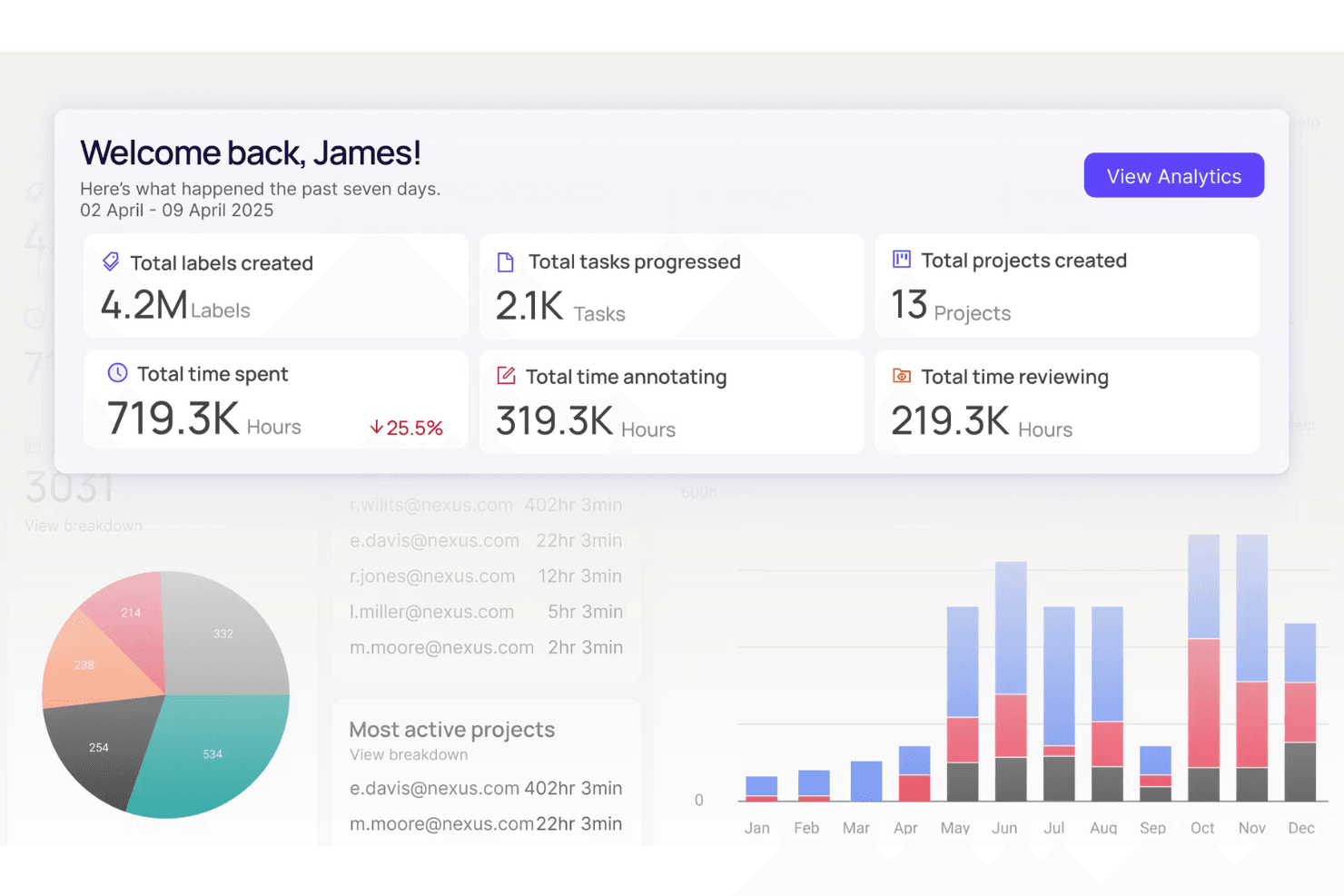
Task: Click the 2.1K Tasks value
Action: click(x=560, y=307)
